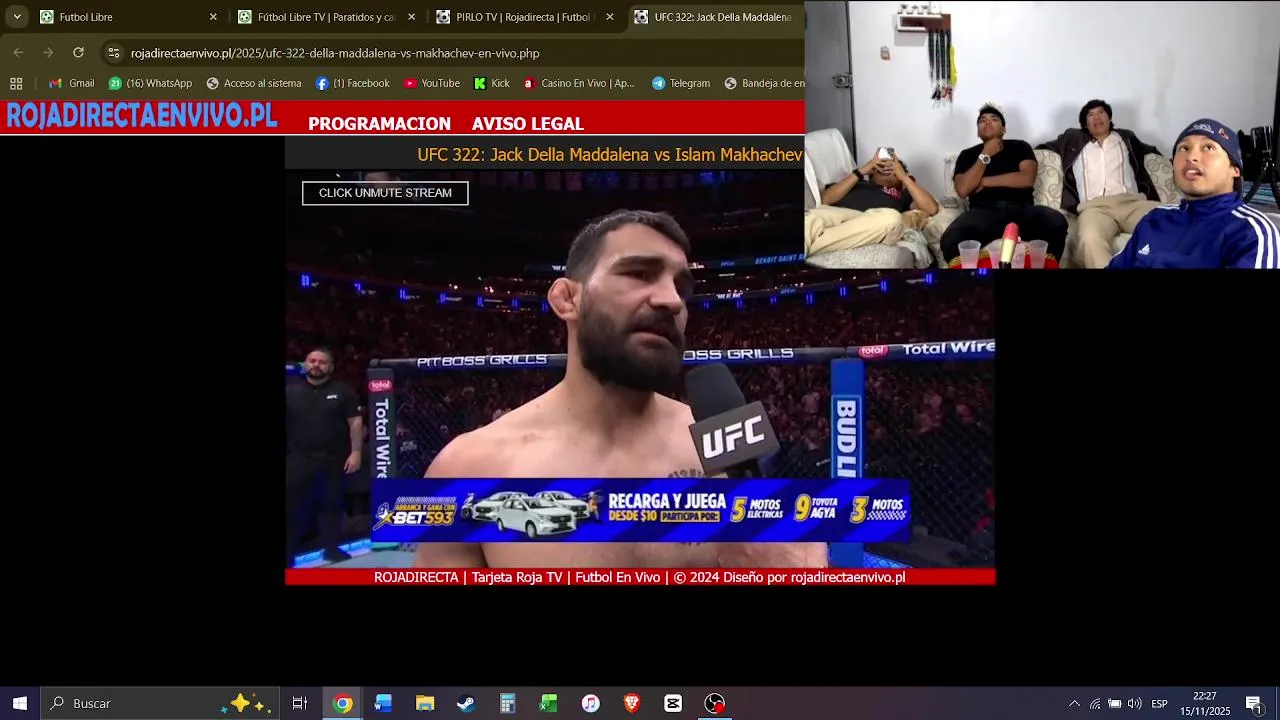Switch to the Futbol Libre tab
Screen dimensions: 1280x720
click(128, 17)
